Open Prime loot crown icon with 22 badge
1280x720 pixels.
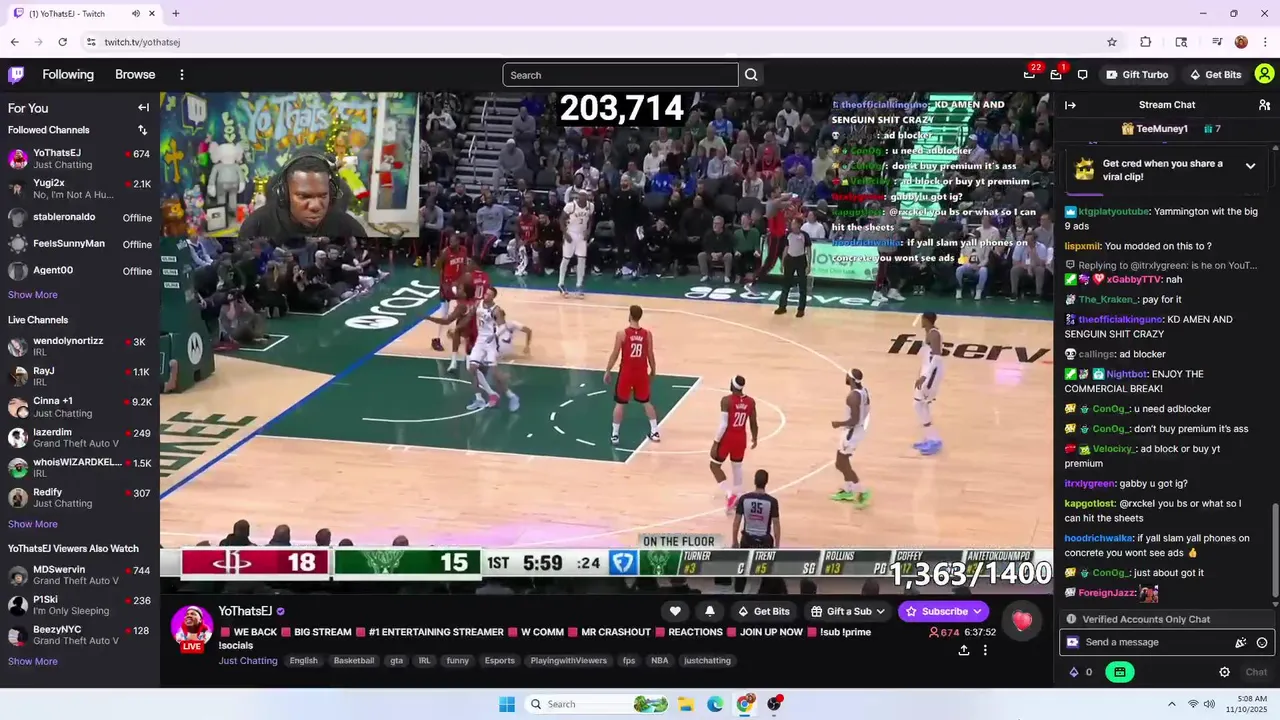1029,75
